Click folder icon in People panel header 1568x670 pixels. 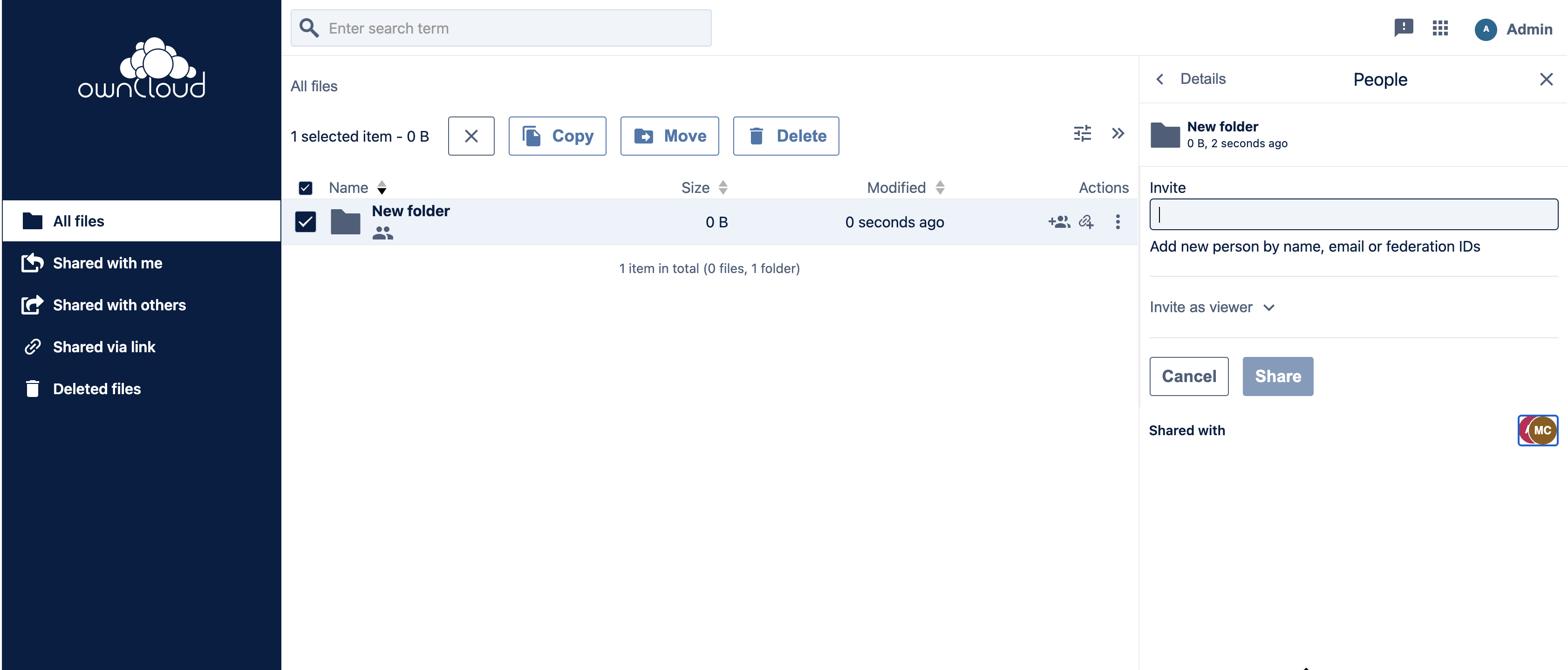[x=1165, y=135]
